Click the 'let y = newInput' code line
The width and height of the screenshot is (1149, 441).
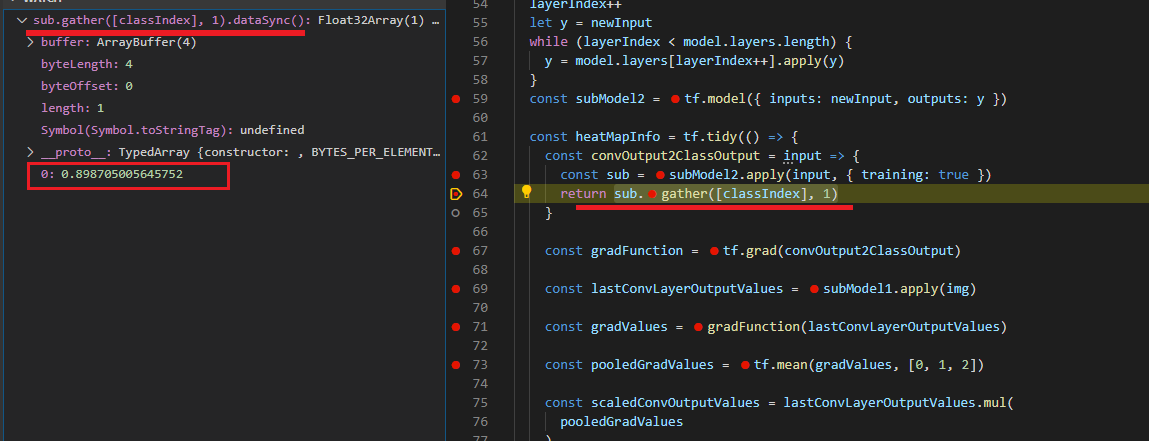591,23
